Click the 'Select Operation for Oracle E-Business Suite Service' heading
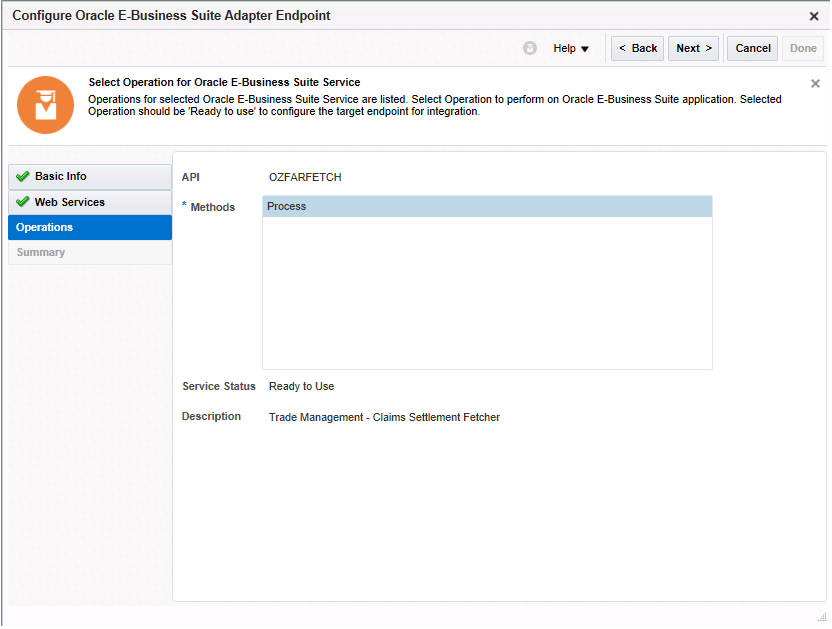Screen dimensions: 832x629 224,82
